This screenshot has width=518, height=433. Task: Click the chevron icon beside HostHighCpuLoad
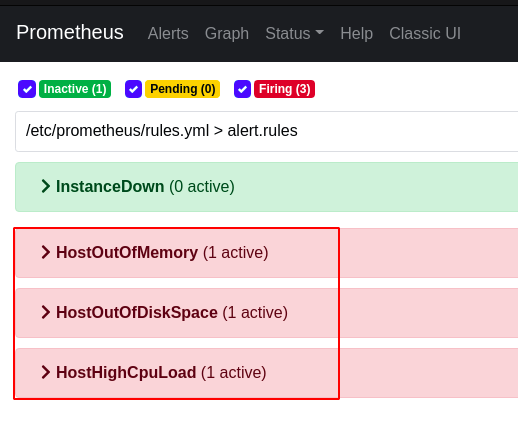pyautogui.click(x=46, y=372)
